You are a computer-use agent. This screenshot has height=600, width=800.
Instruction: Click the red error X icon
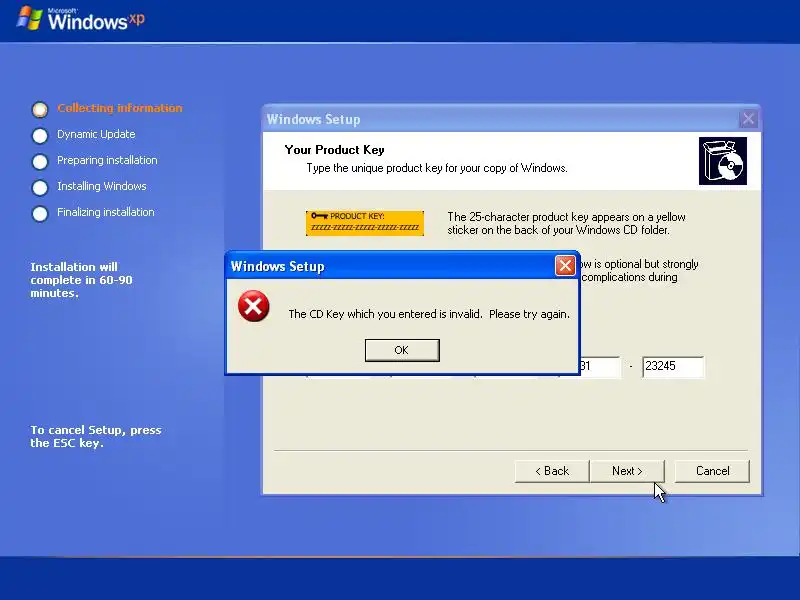(x=254, y=306)
